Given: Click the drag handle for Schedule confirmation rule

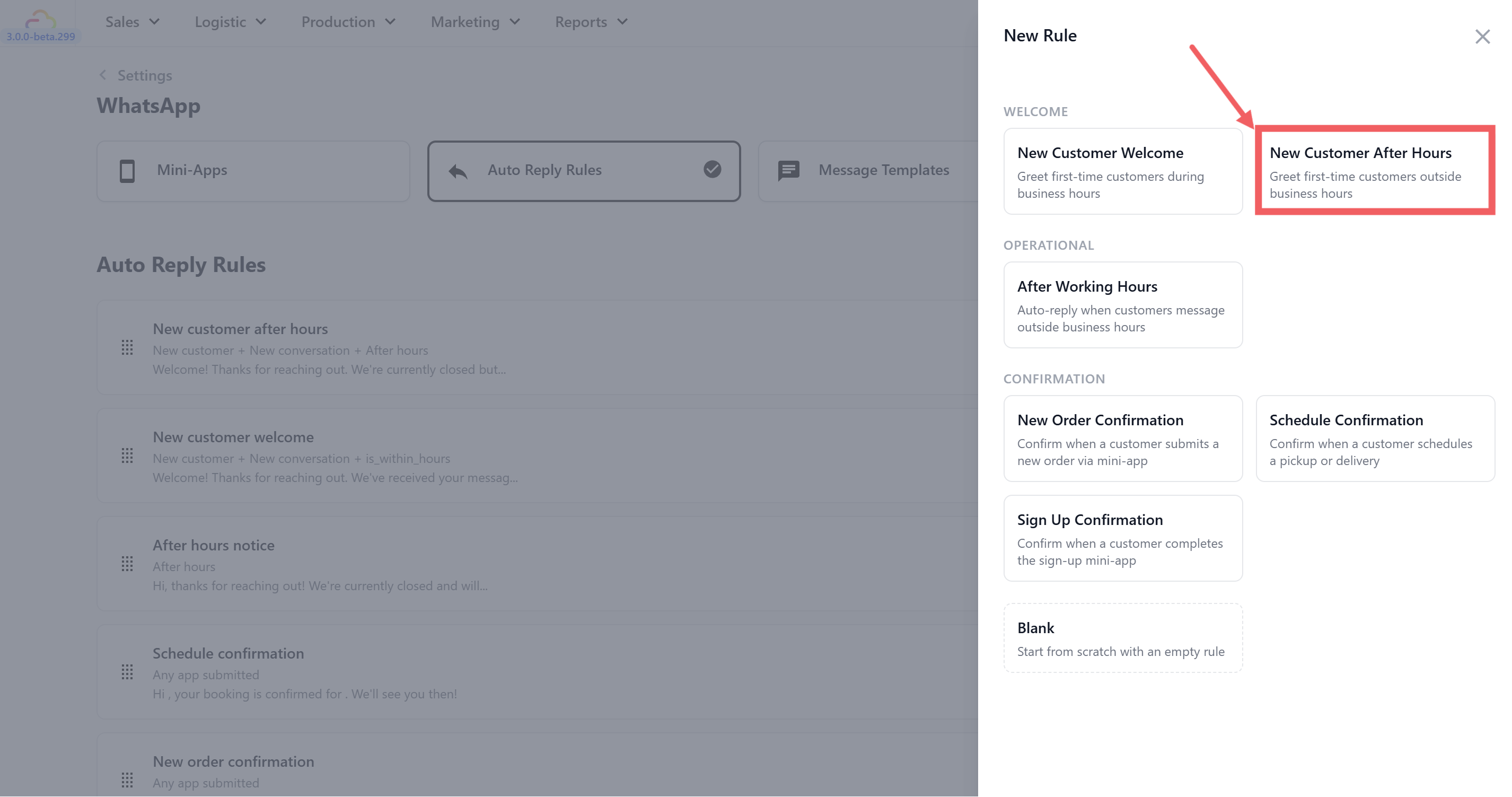Looking at the screenshot, I should coord(127,672).
